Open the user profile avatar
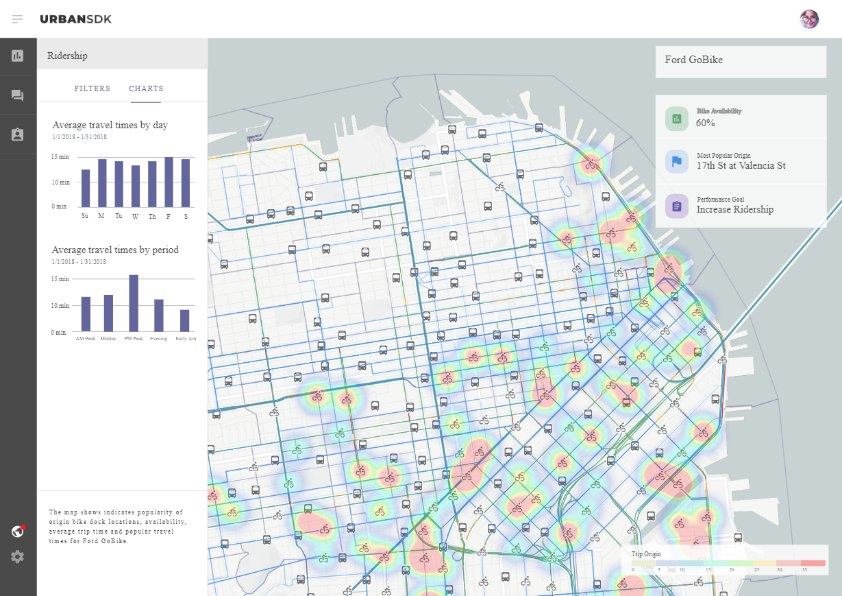This screenshot has height=596, width=842. [809, 19]
